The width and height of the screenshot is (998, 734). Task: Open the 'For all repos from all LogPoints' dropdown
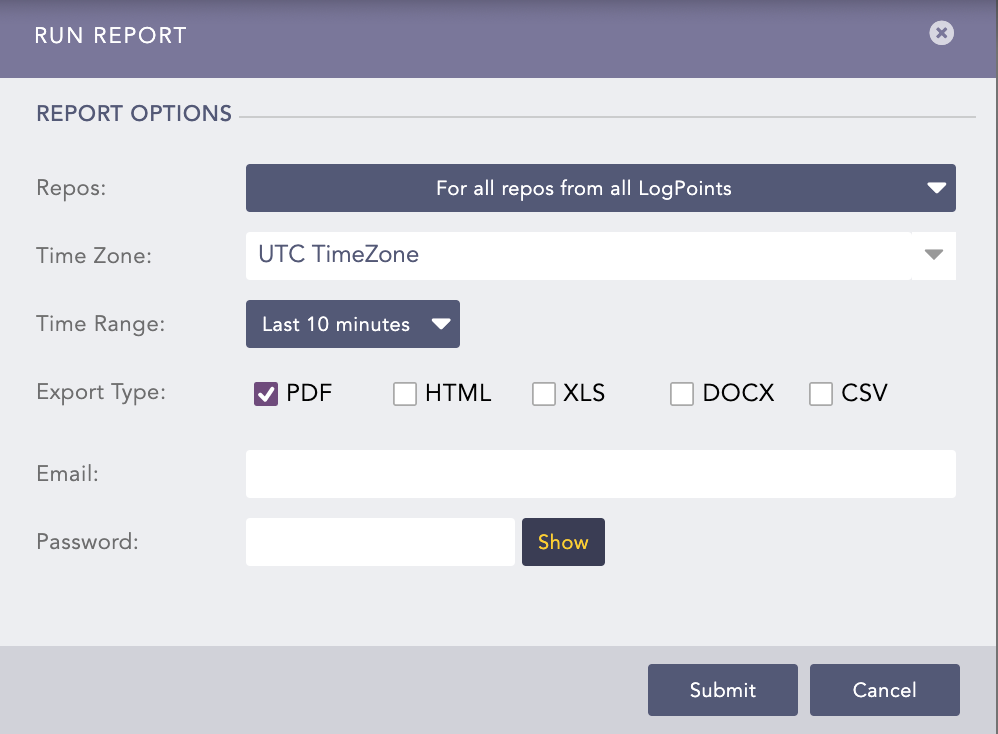[600, 187]
